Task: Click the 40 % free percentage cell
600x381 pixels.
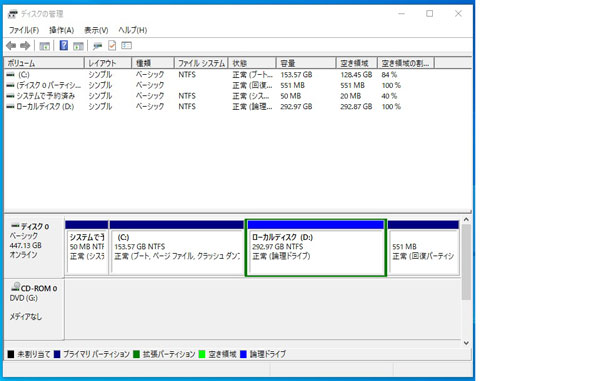Action: pos(389,96)
